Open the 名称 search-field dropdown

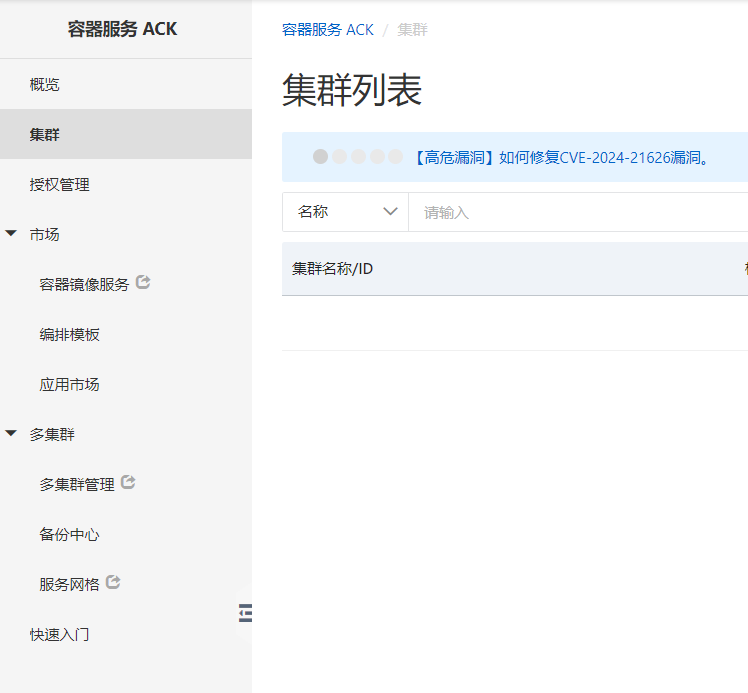click(x=345, y=212)
